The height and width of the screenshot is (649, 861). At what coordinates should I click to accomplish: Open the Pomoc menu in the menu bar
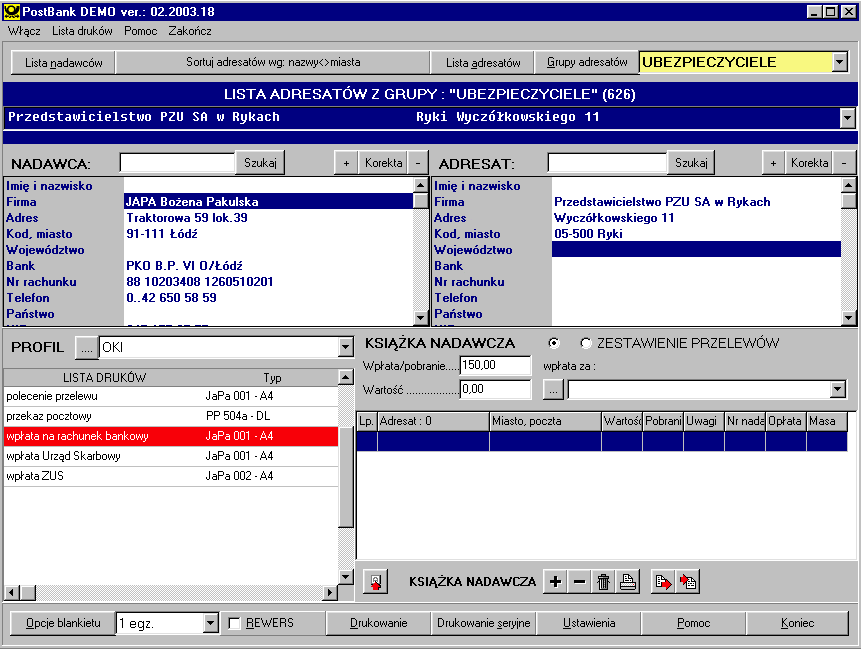point(141,31)
